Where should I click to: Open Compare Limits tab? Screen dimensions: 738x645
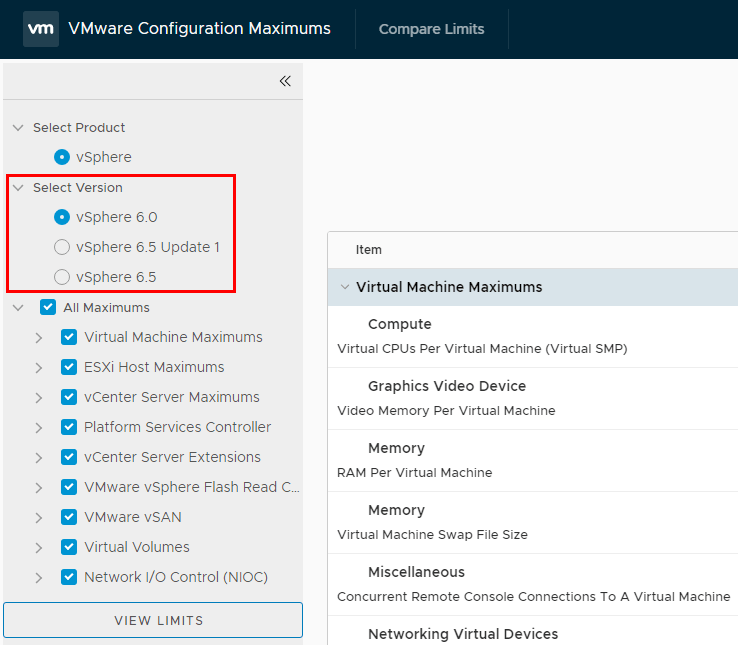(x=431, y=29)
